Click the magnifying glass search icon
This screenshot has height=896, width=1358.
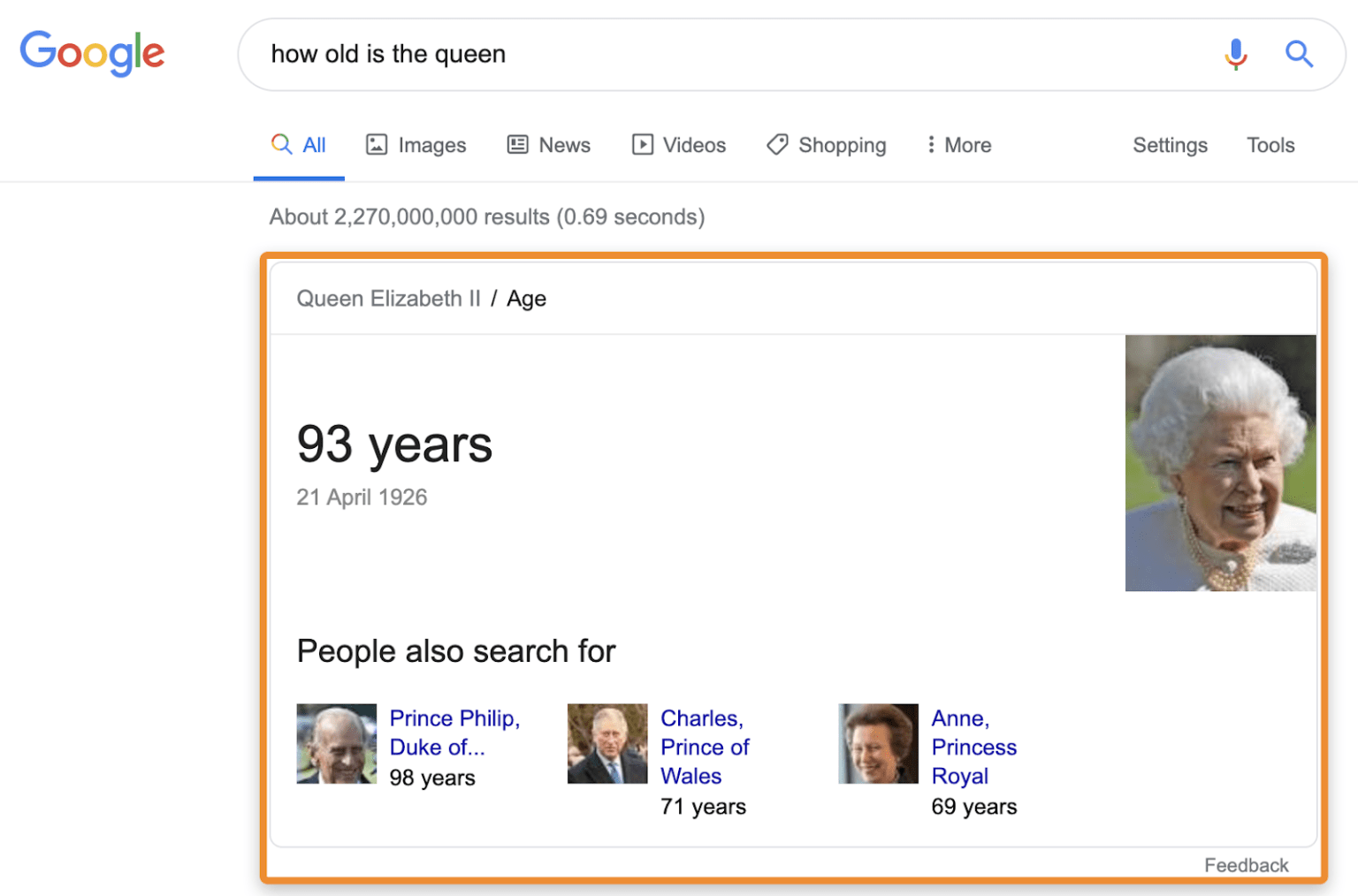(1300, 54)
